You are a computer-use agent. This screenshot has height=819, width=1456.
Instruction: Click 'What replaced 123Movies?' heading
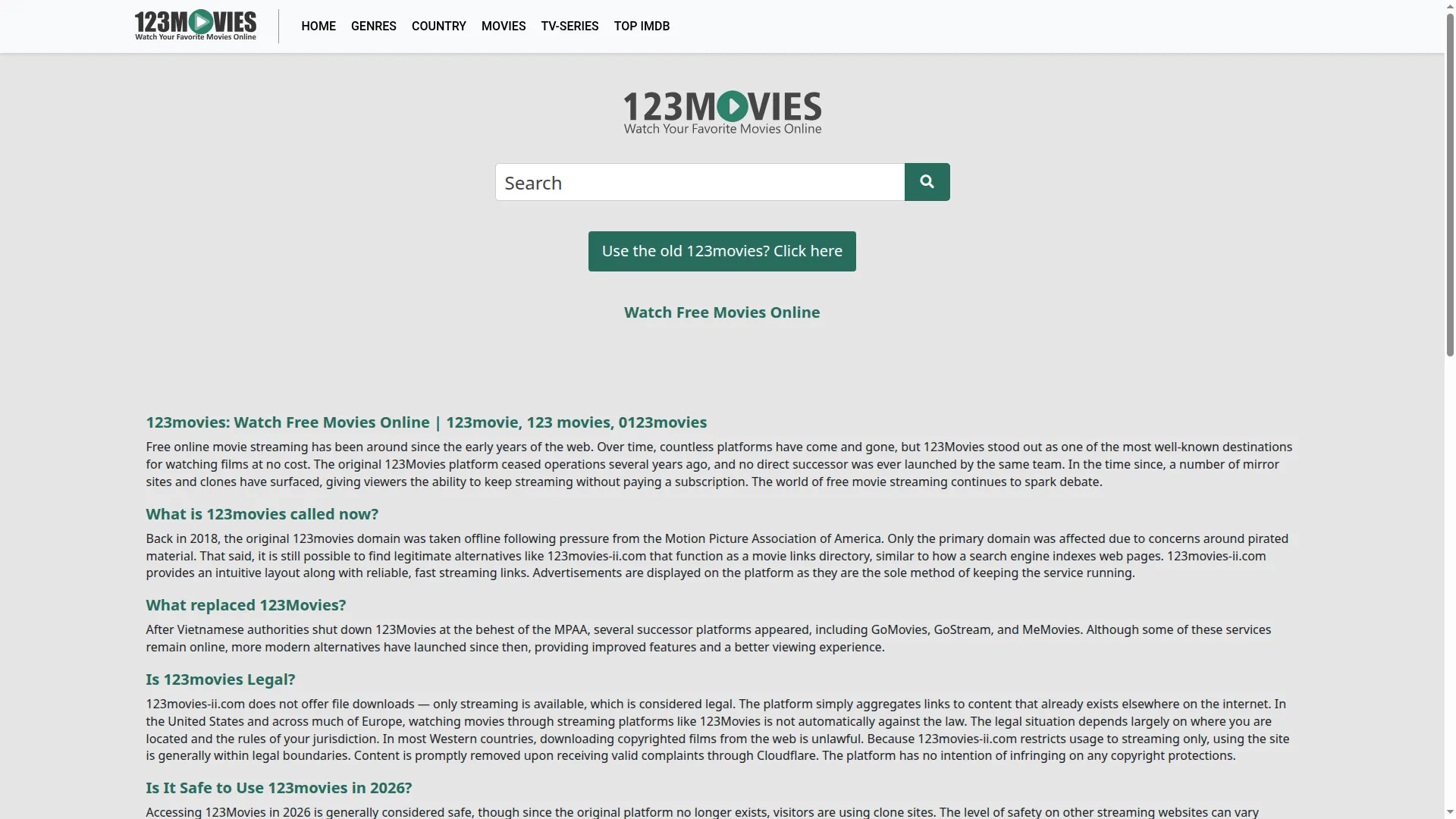click(246, 605)
